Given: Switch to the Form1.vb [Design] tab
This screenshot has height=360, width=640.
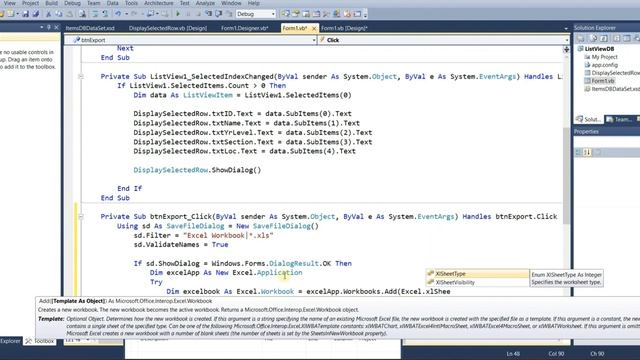Looking at the screenshot, I should click(x=344, y=28).
